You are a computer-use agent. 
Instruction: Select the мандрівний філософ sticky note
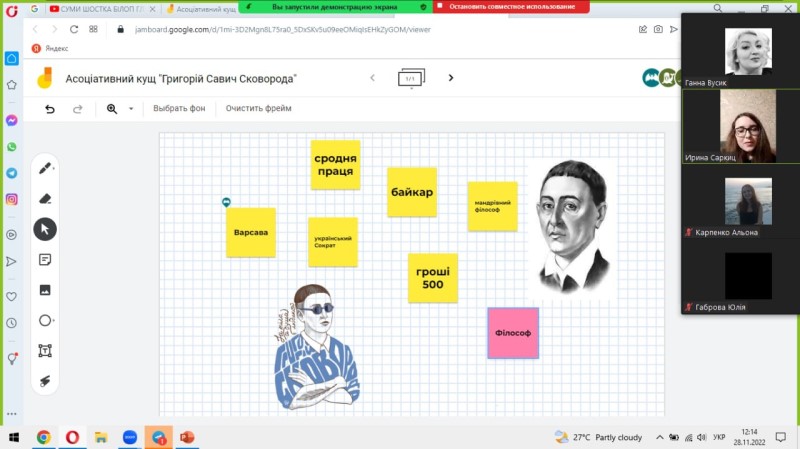[x=492, y=206]
